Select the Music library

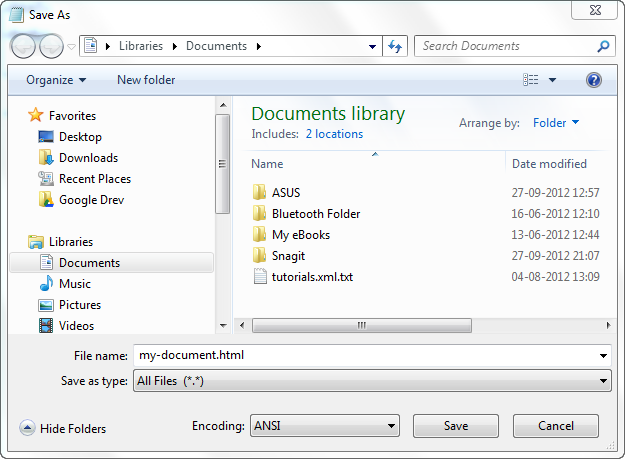pos(74,284)
